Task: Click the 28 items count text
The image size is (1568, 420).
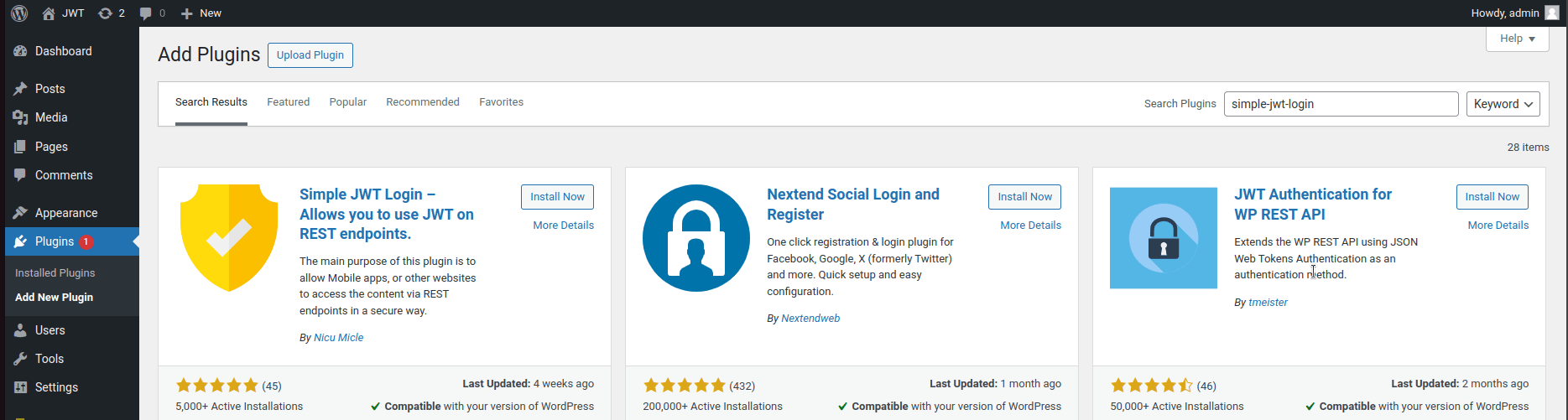Action: point(1528,148)
